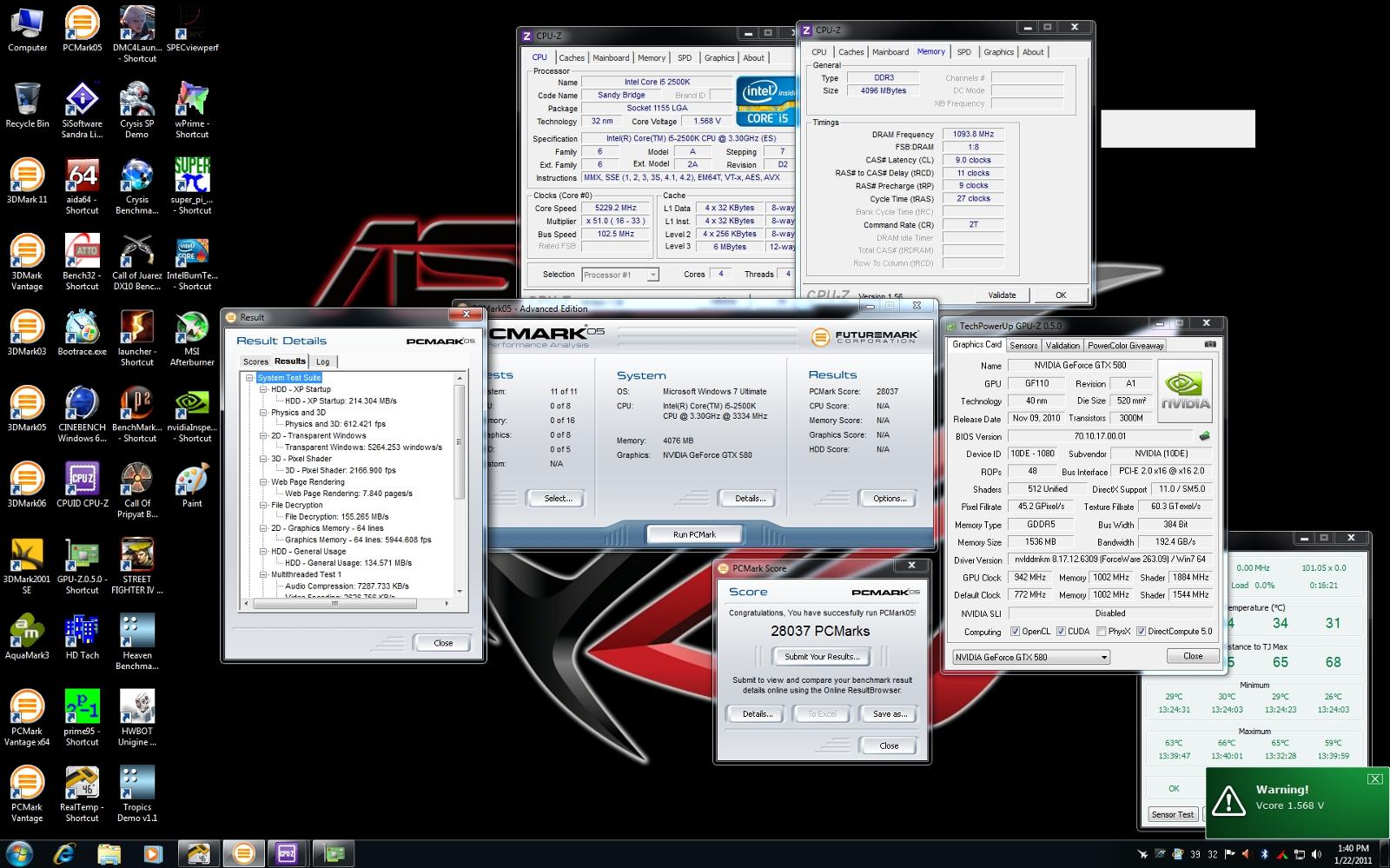Collapse the 2D - Transparent Windows node
This screenshot has width=1390, height=868.
point(263,435)
